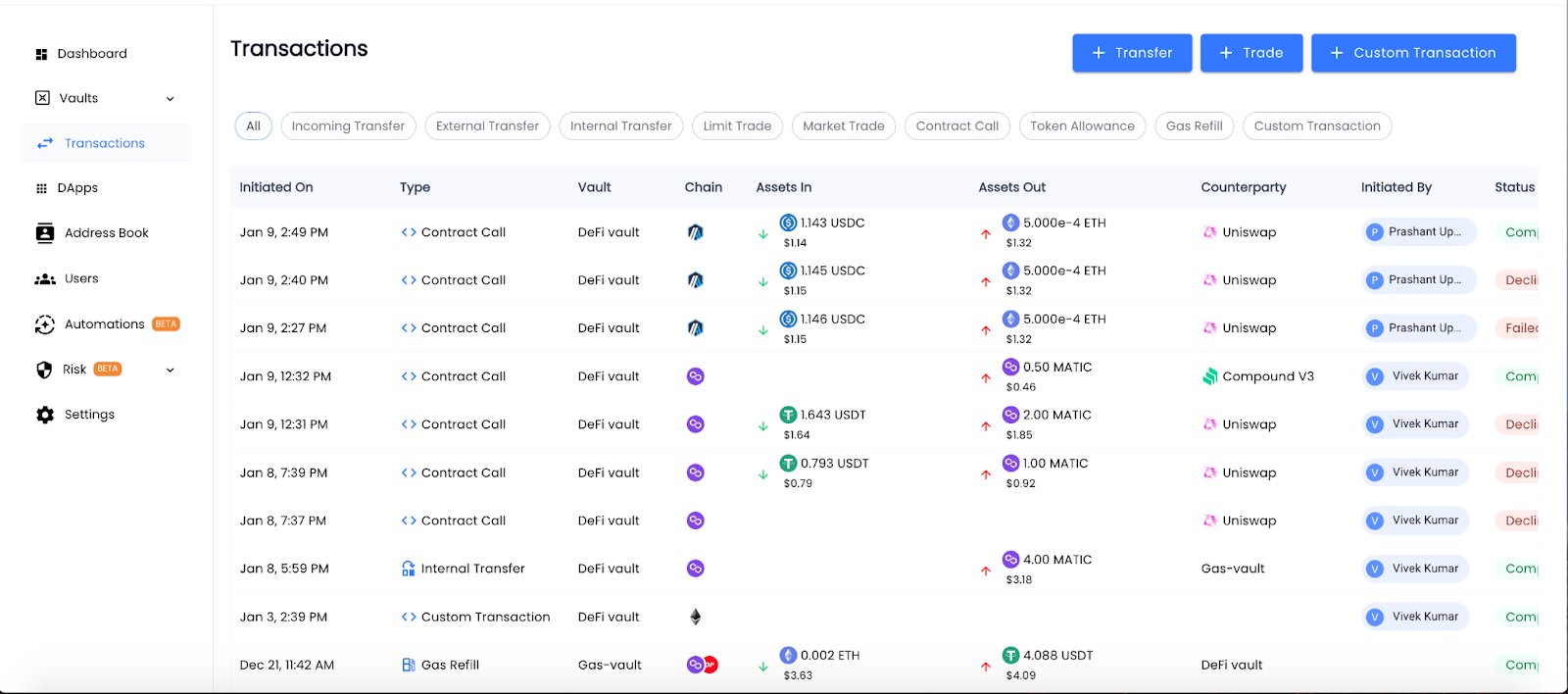Click USDT token icon beside 1.643 USDT
The image size is (1568, 694).
(788, 415)
